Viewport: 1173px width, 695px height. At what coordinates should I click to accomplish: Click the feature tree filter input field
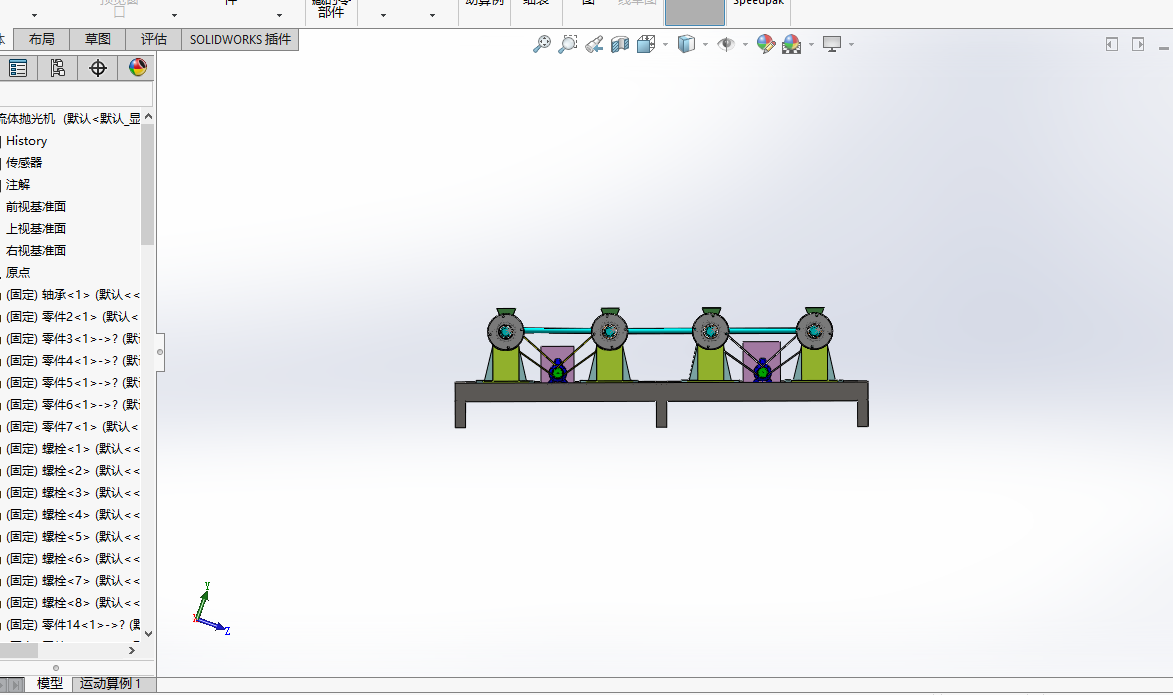[76, 94]
